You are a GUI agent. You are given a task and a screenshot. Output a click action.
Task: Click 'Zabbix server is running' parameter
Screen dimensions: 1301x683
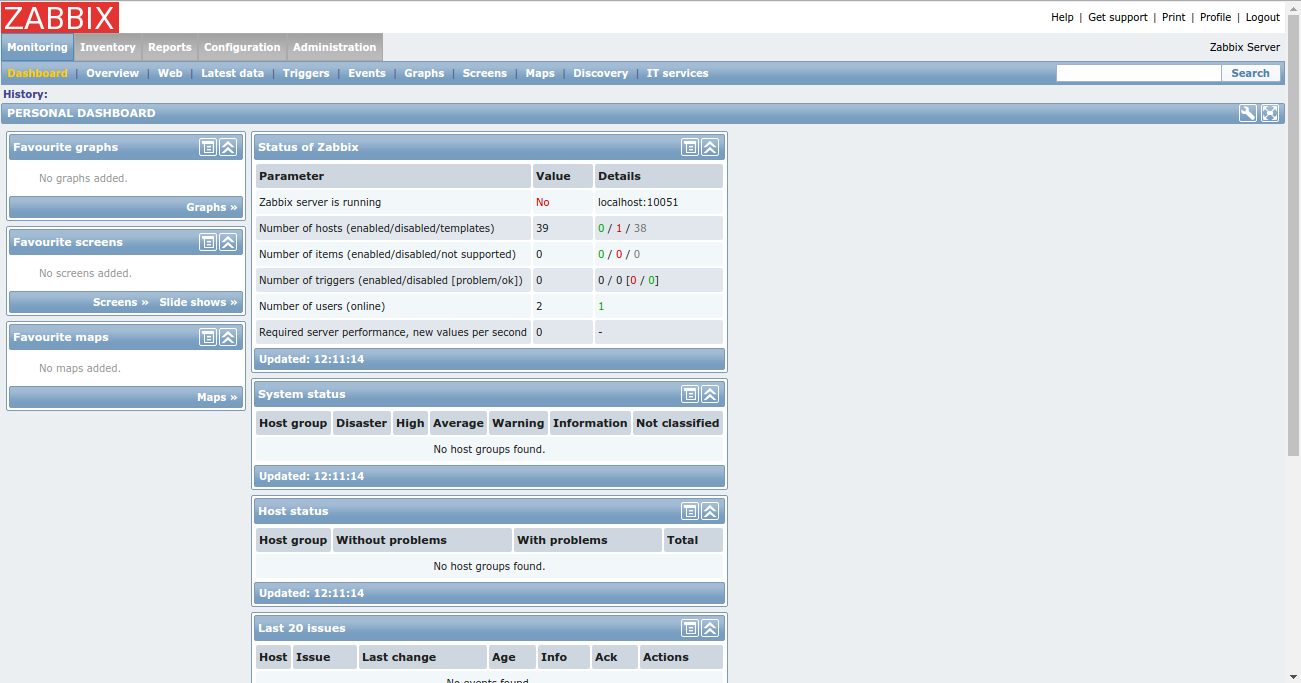pyautogui.click(x=320, y=202)
